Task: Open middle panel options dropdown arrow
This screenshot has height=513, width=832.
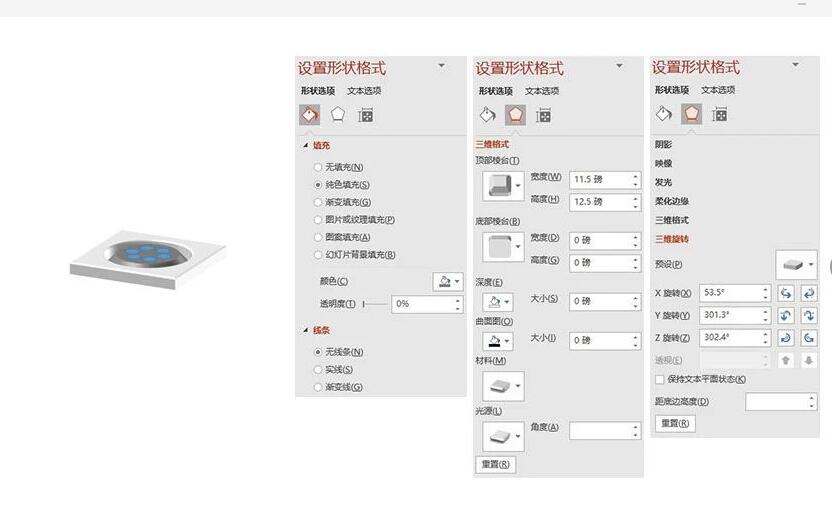Action: tap(619, 66)
